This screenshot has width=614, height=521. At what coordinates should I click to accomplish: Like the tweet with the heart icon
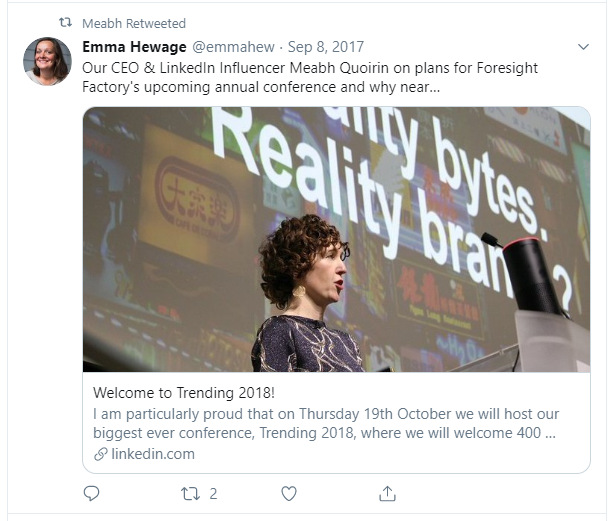click(289, 494)
